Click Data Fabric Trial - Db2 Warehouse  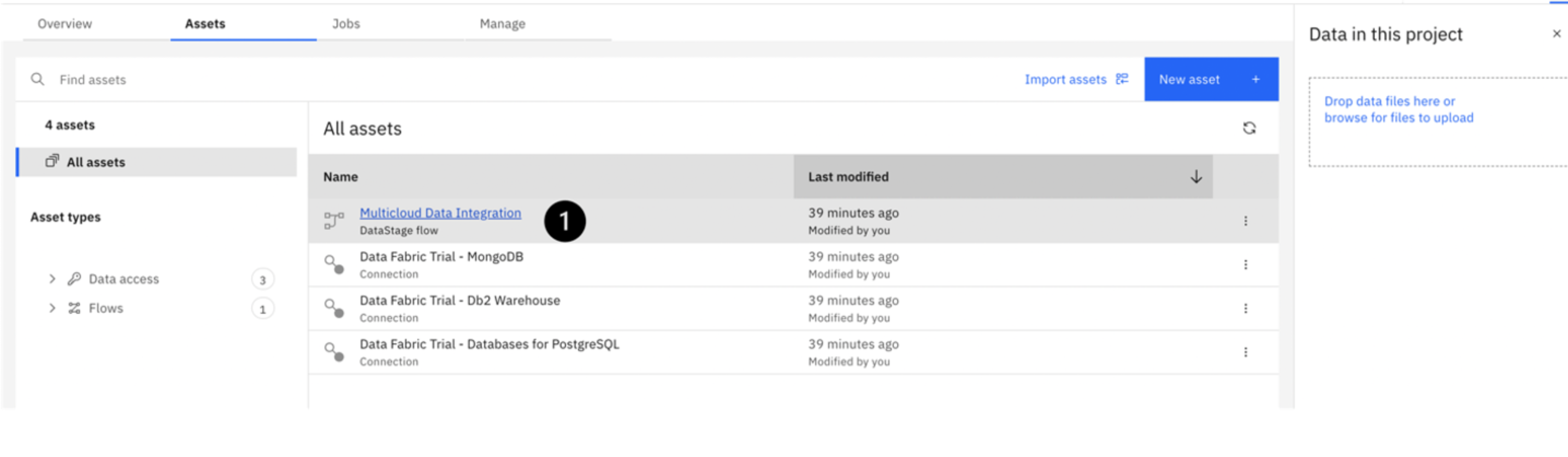459,301
